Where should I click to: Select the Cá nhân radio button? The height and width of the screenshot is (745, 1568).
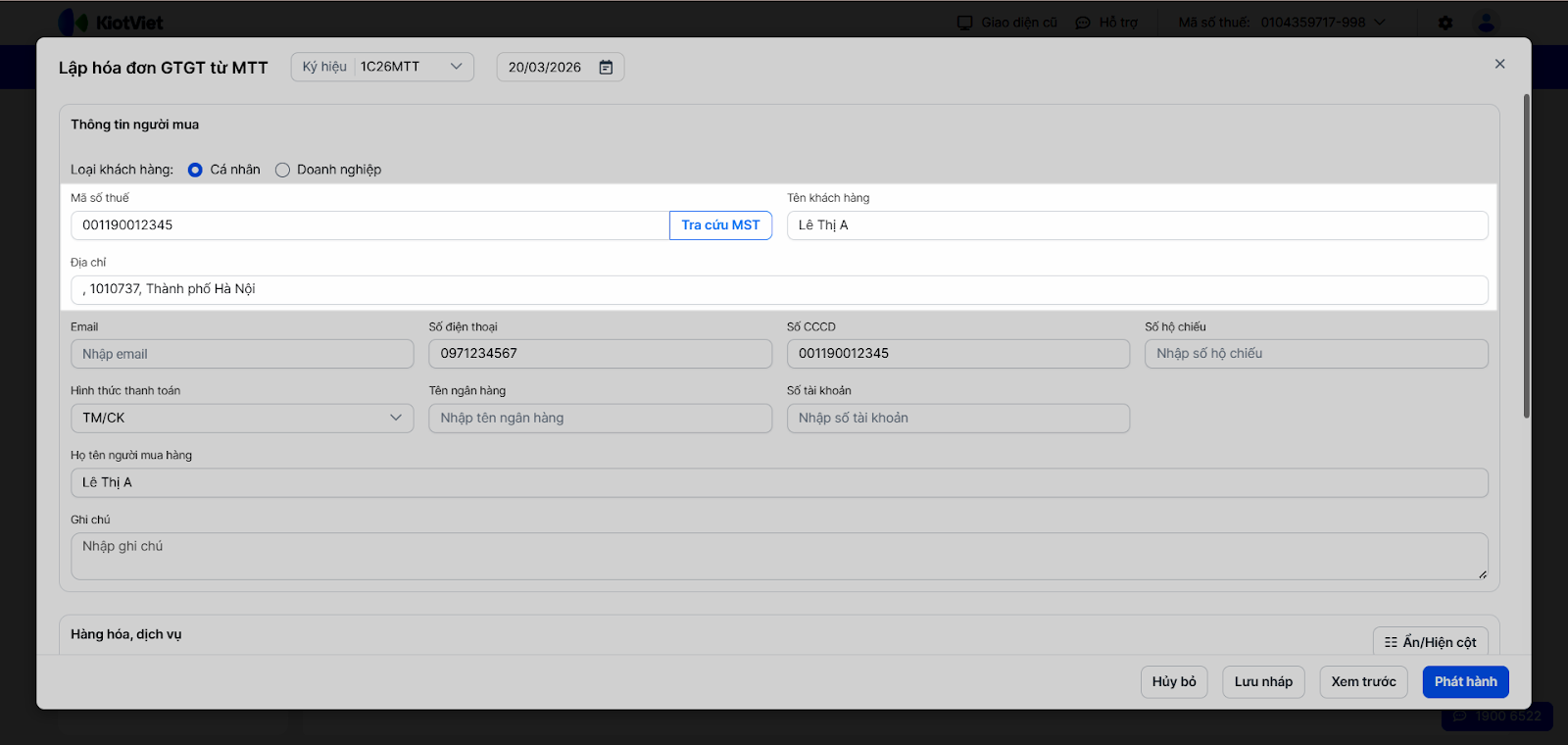(x=195, y=170)
